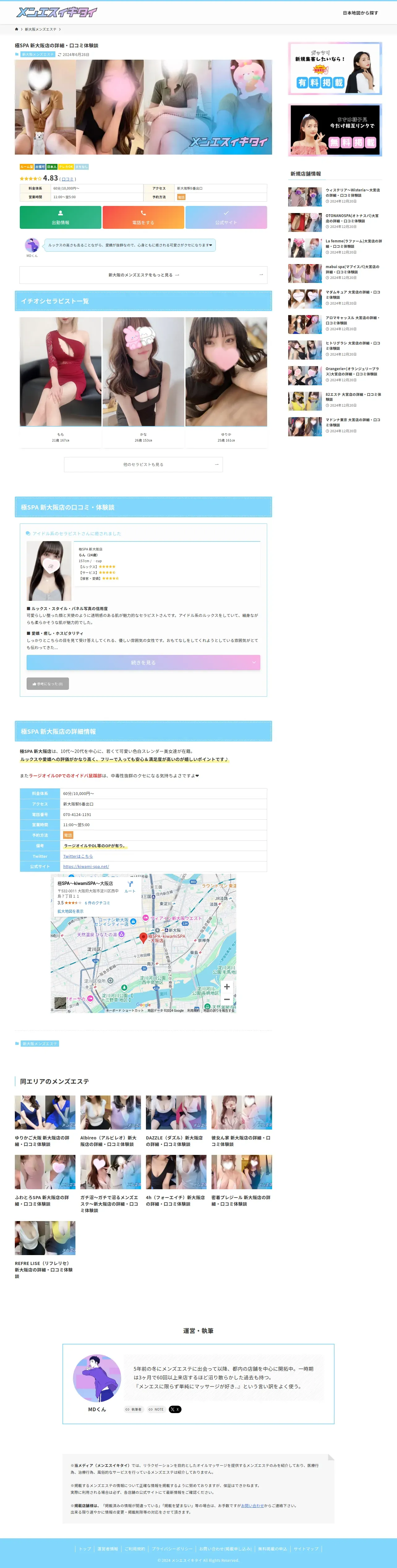Screen dimensions: 397x1568
Task: Open アロマキャッスル 大宮店 sidebar article
Action: point(335,324)
